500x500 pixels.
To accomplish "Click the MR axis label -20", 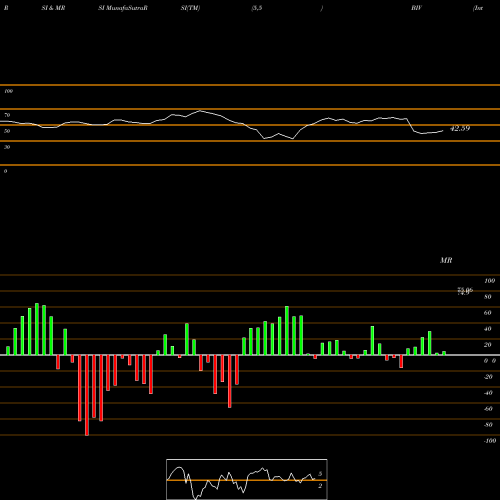I will coord(488,377).
